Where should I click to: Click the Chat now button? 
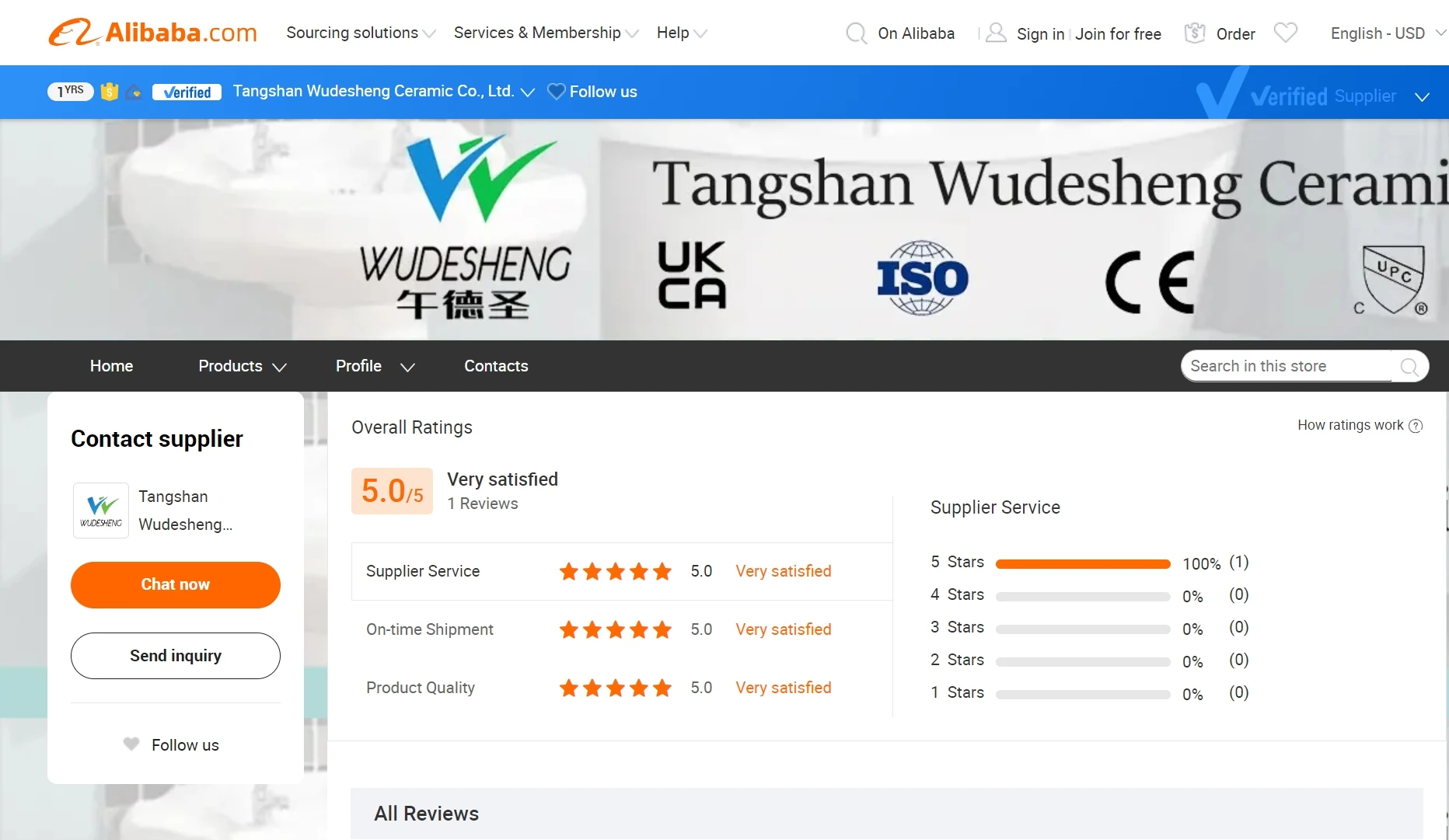176,584
